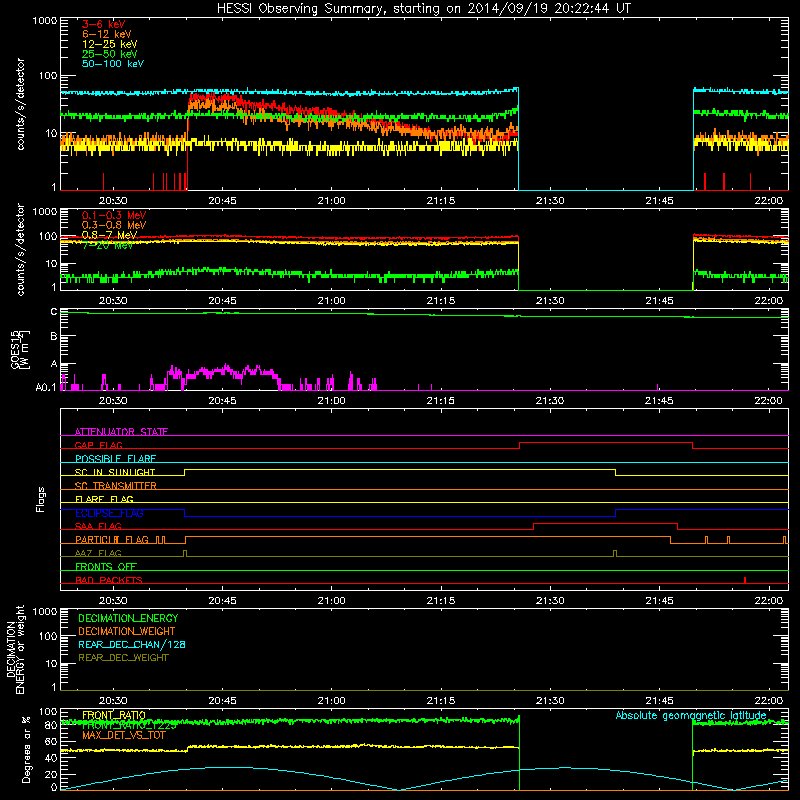Pick the FRONTS_OFF flag label
800x800 pixels.
tap(106, 567)
